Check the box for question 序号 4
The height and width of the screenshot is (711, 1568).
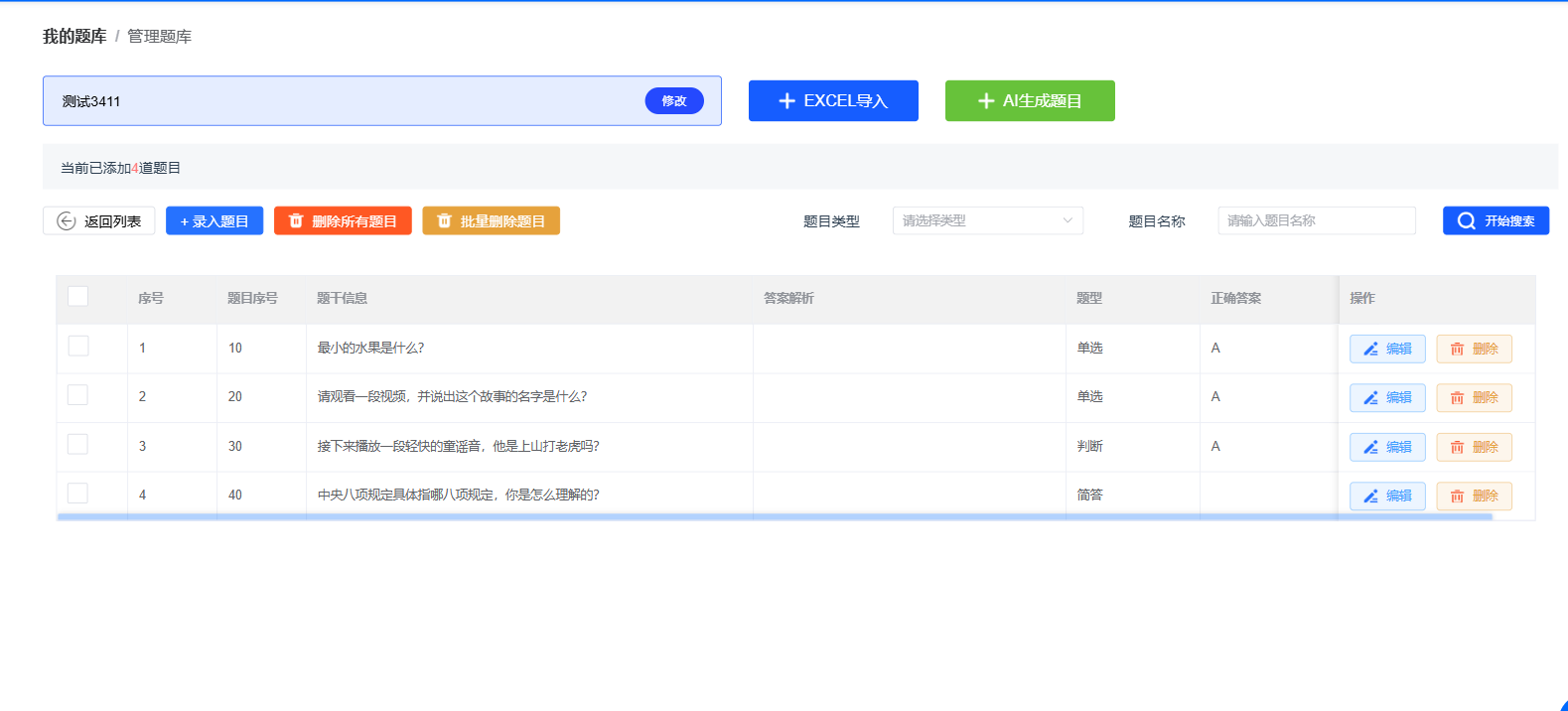[78, 493]
